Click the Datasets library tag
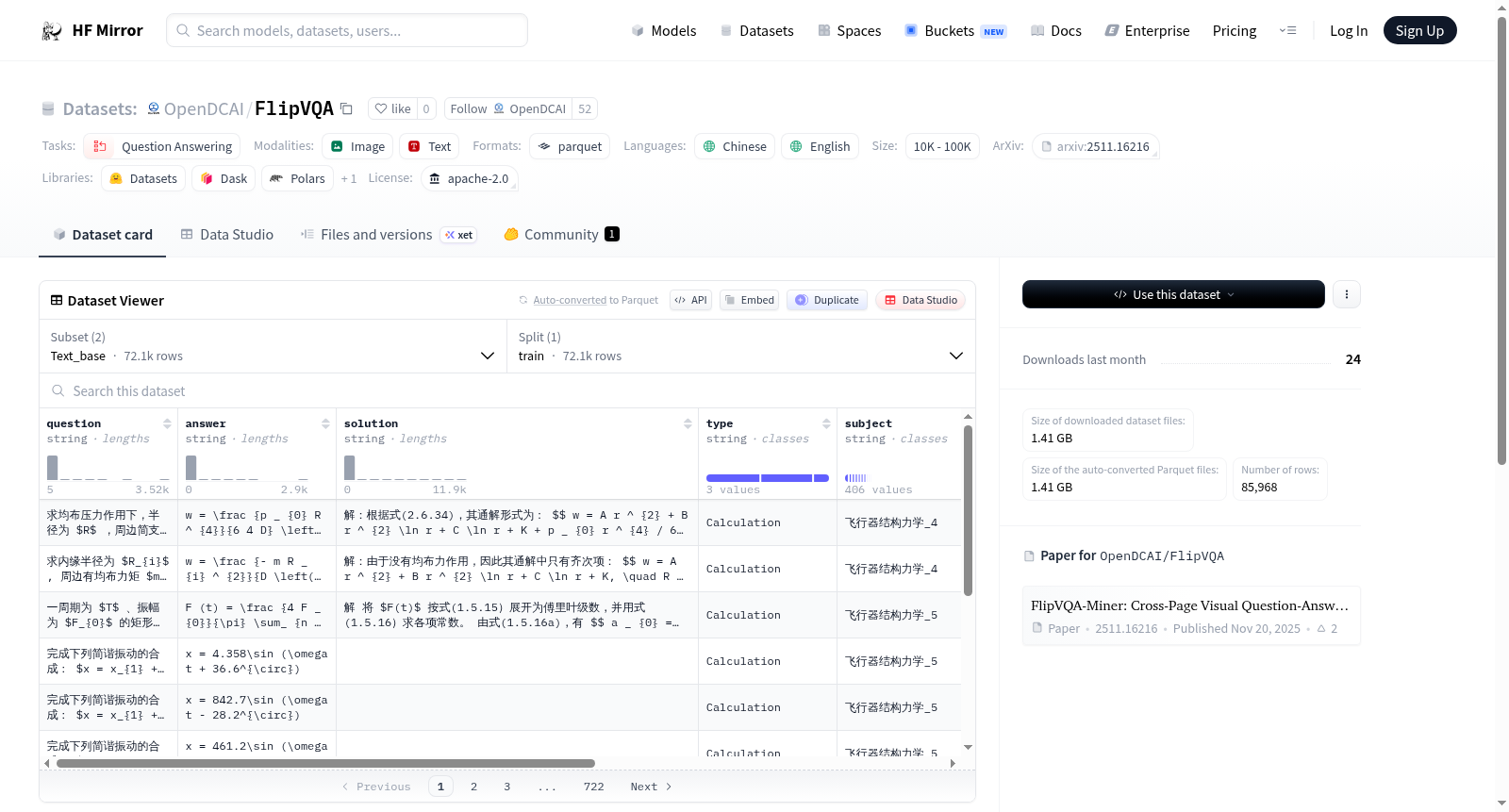This screenshot has width=1509, height=812. tap(143, 178)
